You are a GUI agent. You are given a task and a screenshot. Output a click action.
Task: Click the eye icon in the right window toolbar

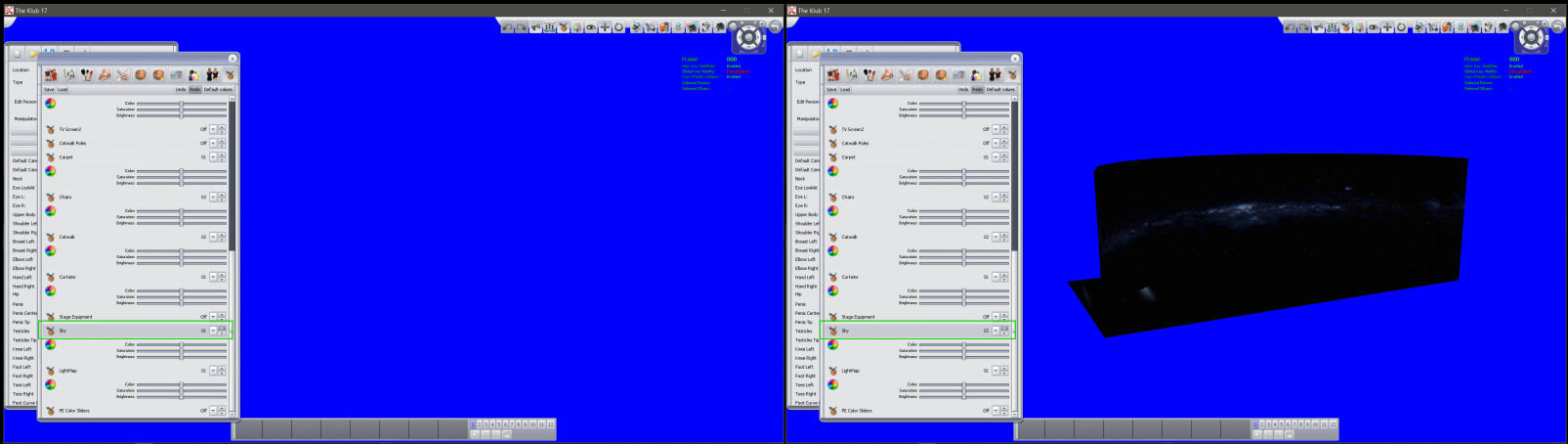[1374, 27]
